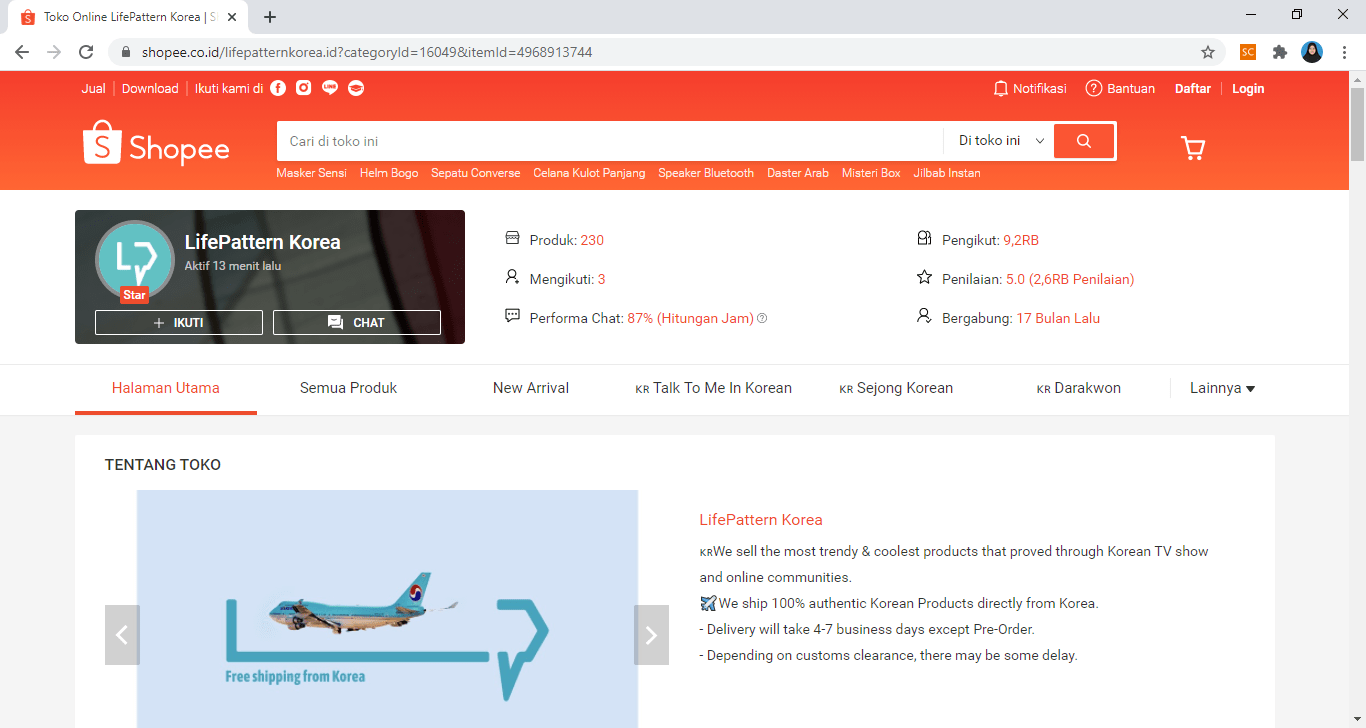View site security lock information
1366x728 pixels.
126,52
